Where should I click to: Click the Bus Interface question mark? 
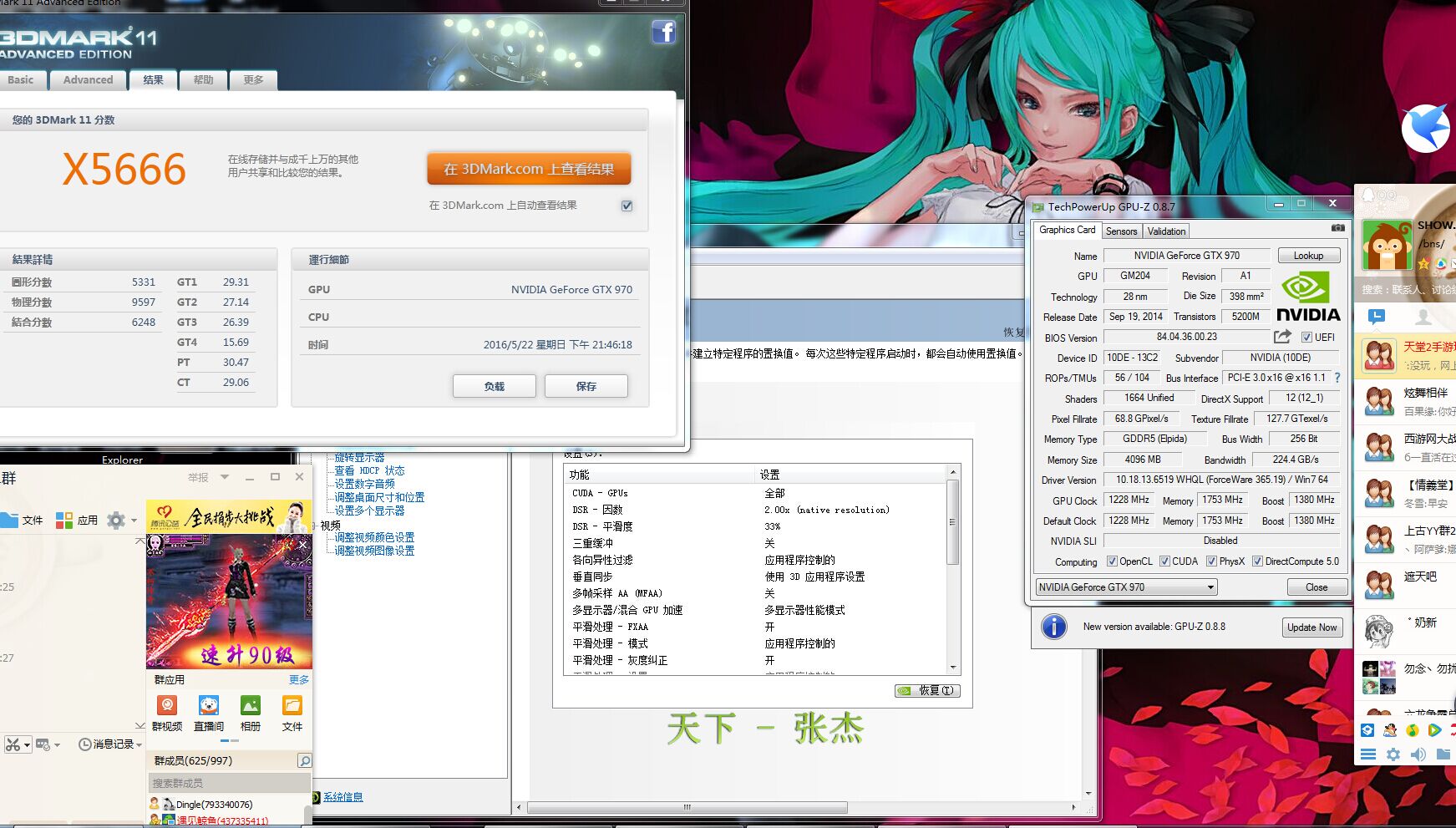tap(1337, 378)
